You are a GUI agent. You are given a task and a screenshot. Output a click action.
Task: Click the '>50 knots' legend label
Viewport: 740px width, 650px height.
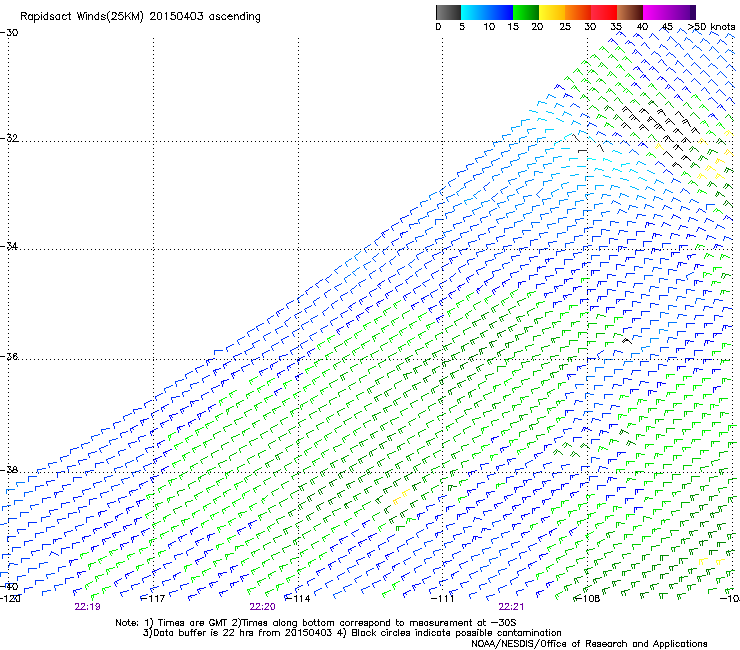point(711,27)
